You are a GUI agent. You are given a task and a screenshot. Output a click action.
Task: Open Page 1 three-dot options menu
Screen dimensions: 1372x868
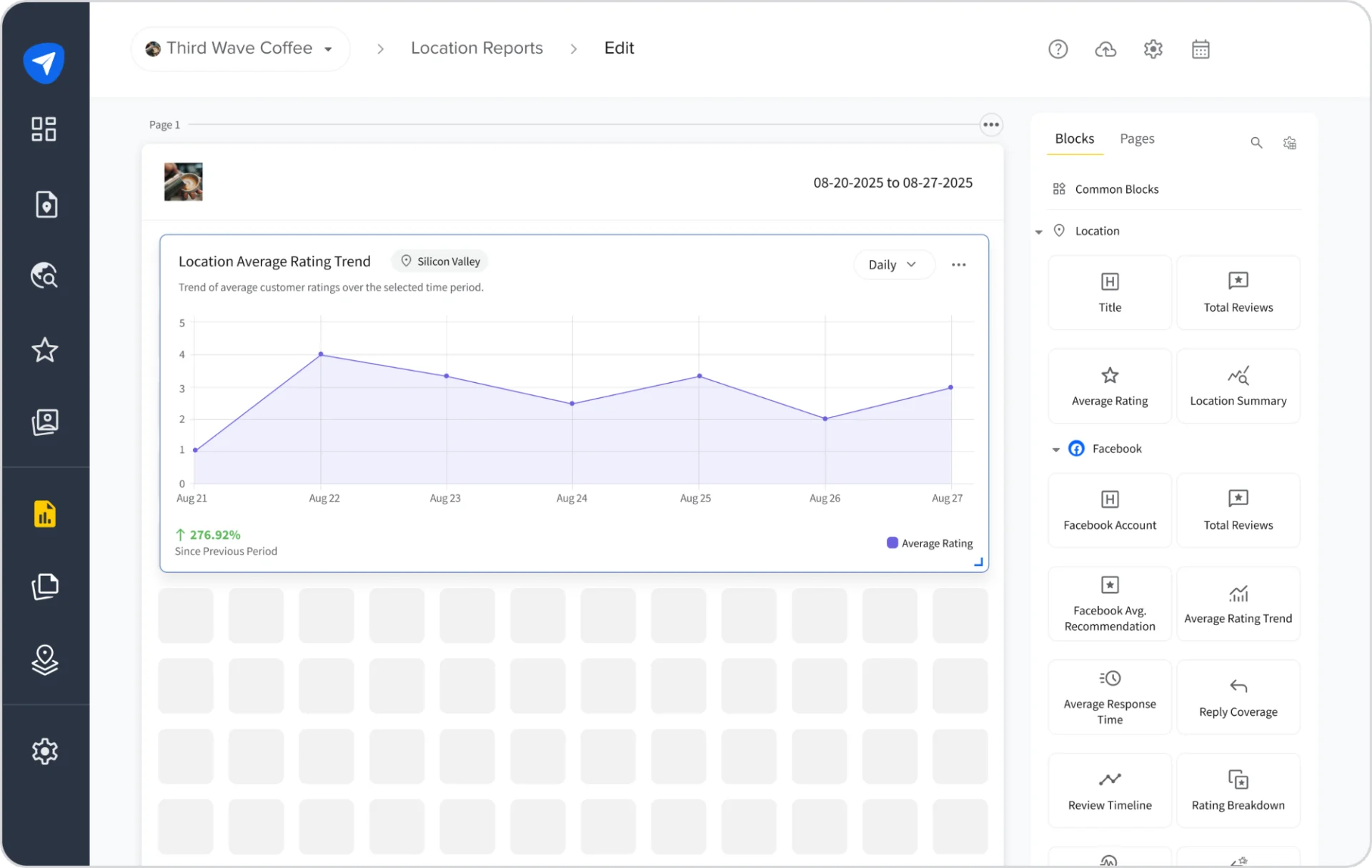pyautogui.click(x=990, y=124)
